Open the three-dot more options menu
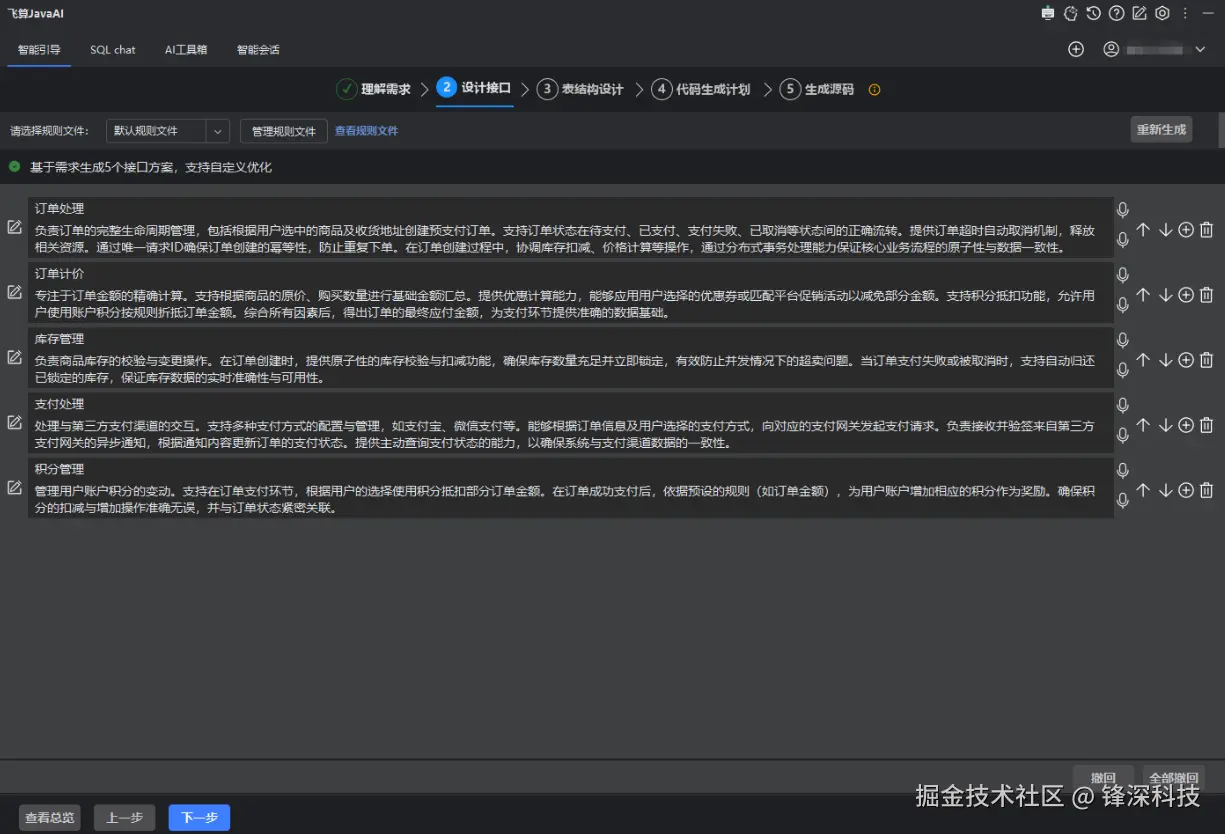This screenshot has height=834, width=1225. click(1185, 13)
